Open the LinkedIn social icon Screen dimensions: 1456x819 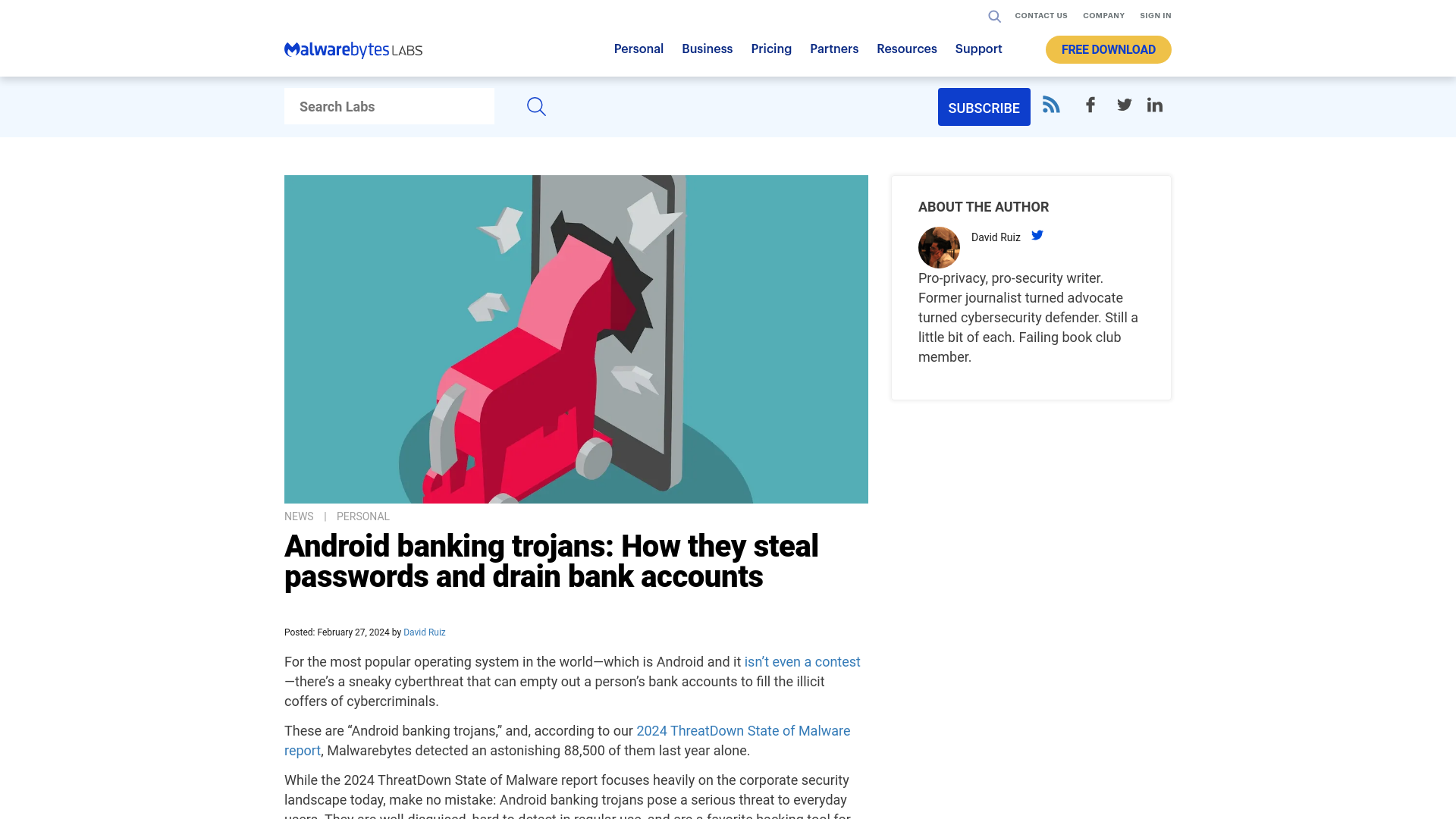tap(1155, 105)
